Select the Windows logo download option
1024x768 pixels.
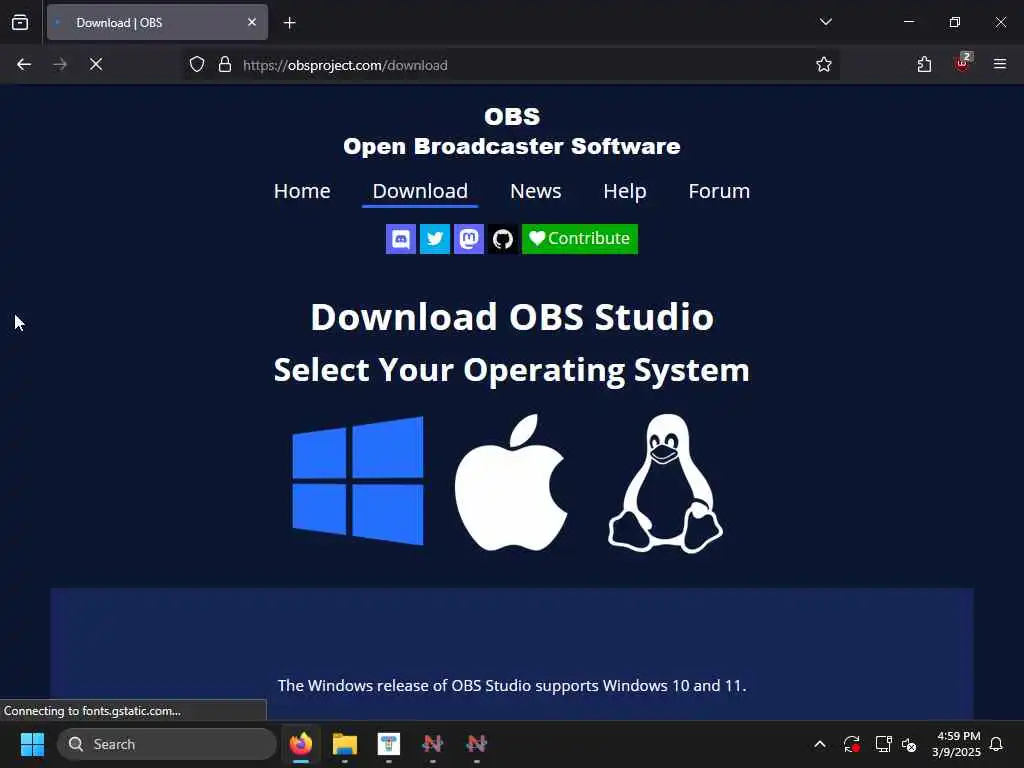358,481
